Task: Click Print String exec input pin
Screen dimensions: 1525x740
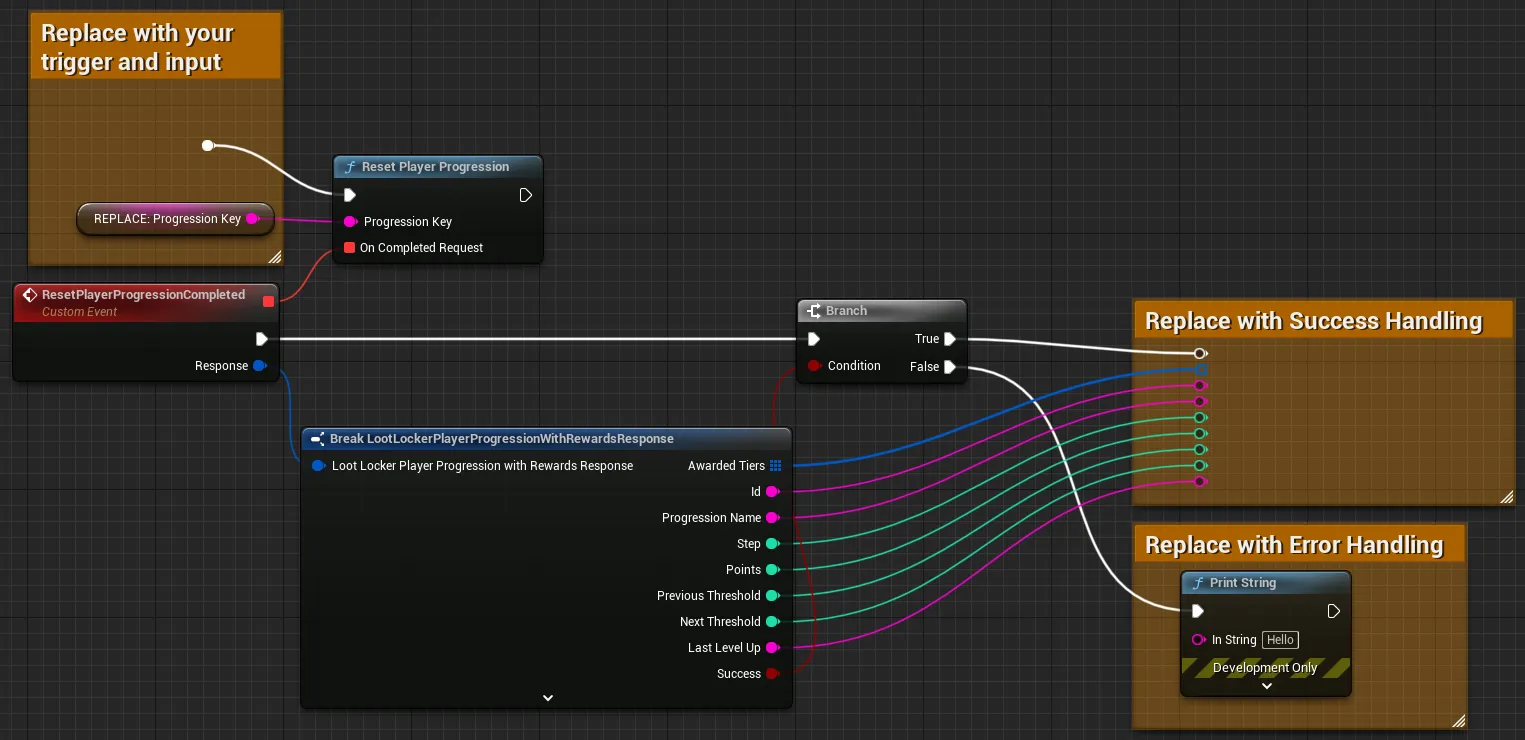Action: [x=1198, y=611]
